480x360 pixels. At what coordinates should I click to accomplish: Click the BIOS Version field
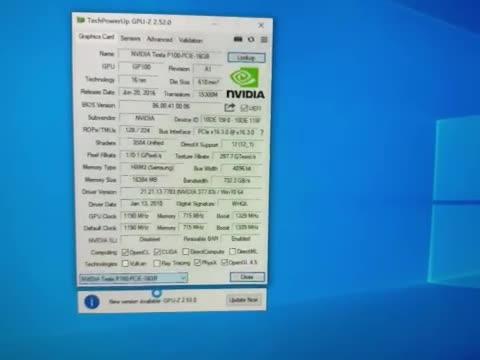(x=171, y=106)
